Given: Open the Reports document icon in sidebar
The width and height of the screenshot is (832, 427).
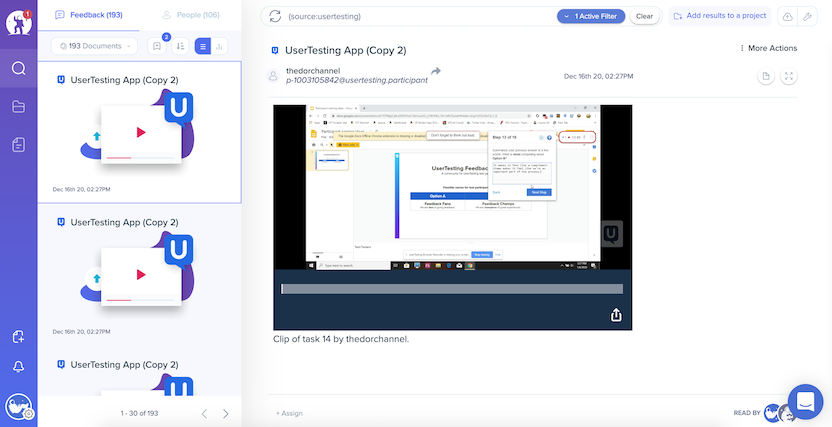Looking at the screenshot, I should click(x=19, y=144).
